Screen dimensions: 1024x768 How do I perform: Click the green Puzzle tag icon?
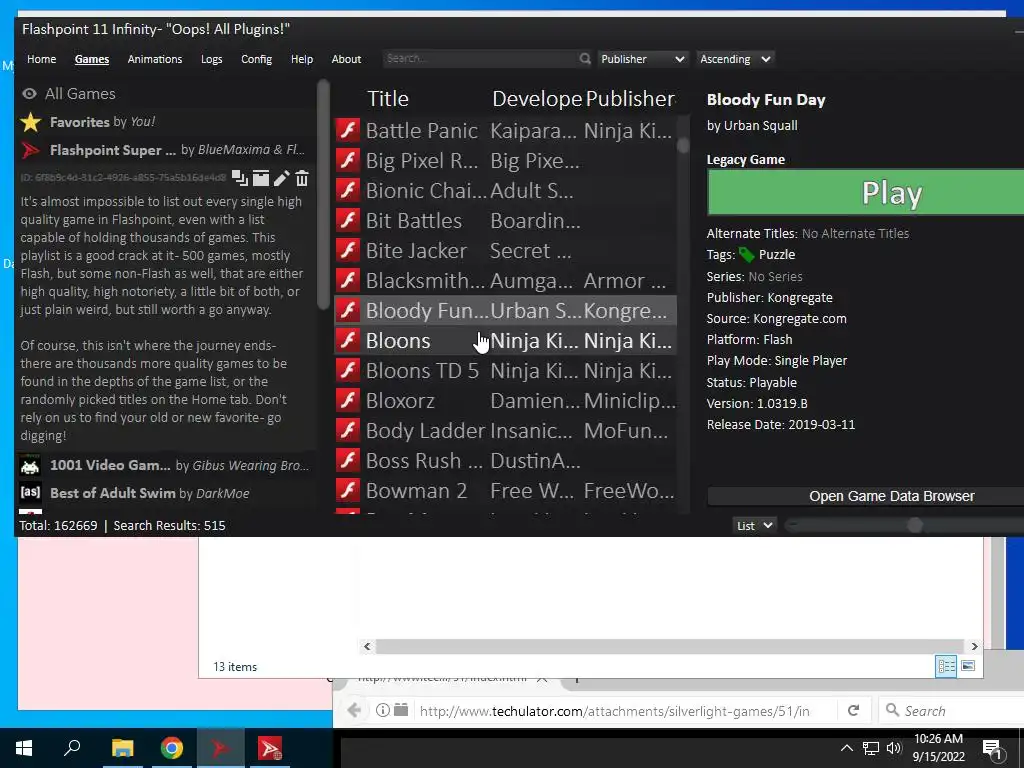click(746, 255)
